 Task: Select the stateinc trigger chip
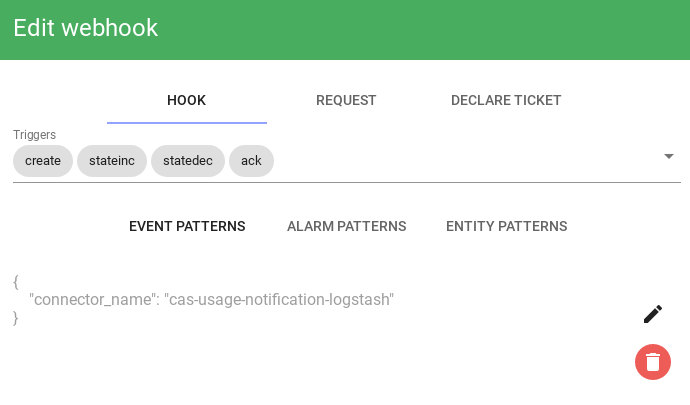click(x=112, y=161)
